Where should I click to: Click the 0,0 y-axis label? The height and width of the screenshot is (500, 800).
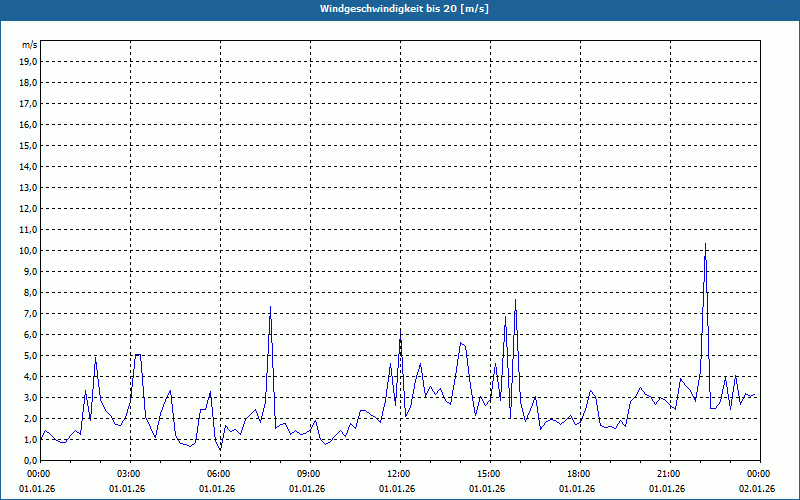(31, 461)
